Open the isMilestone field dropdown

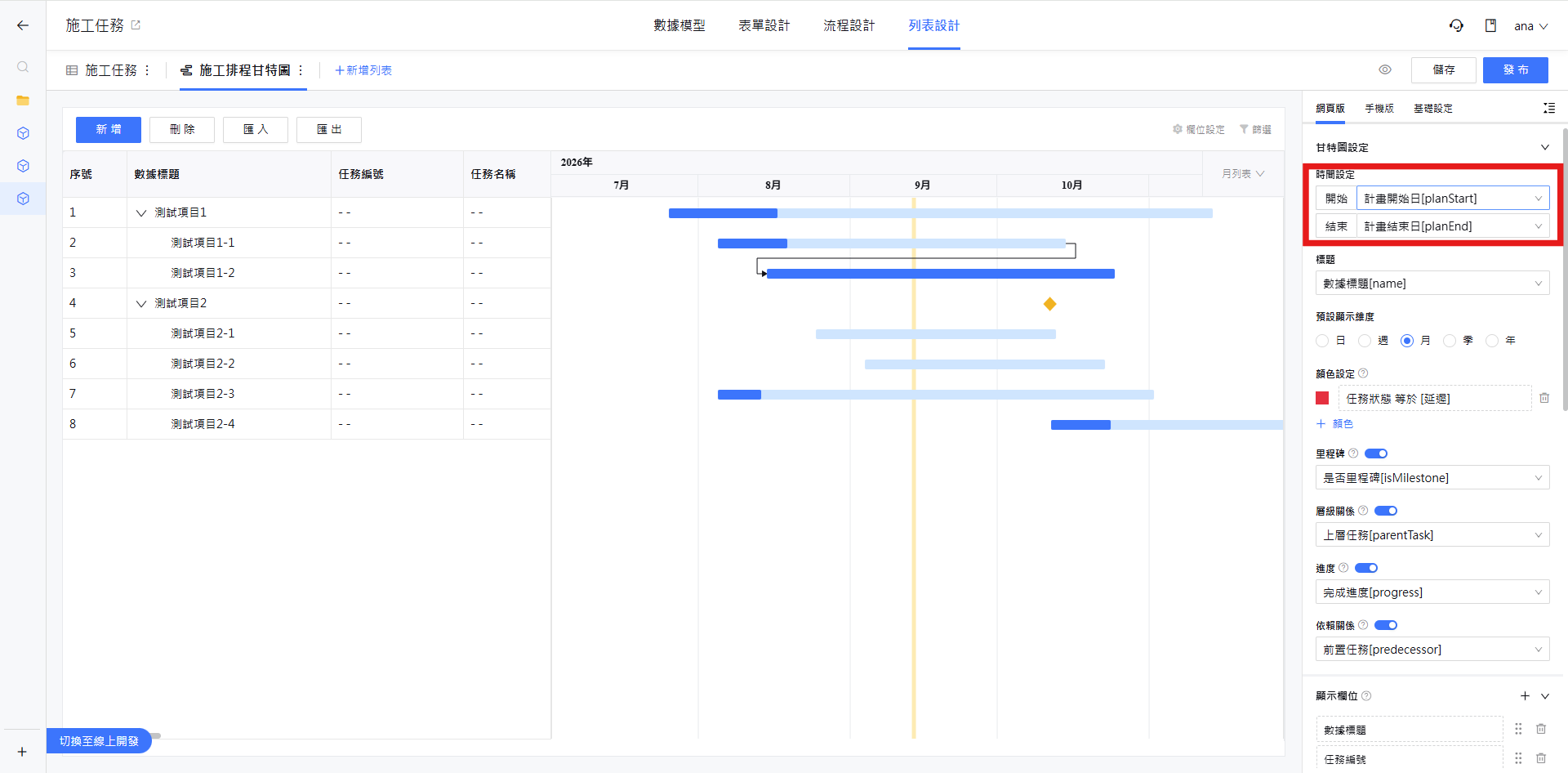(1432, 478)
